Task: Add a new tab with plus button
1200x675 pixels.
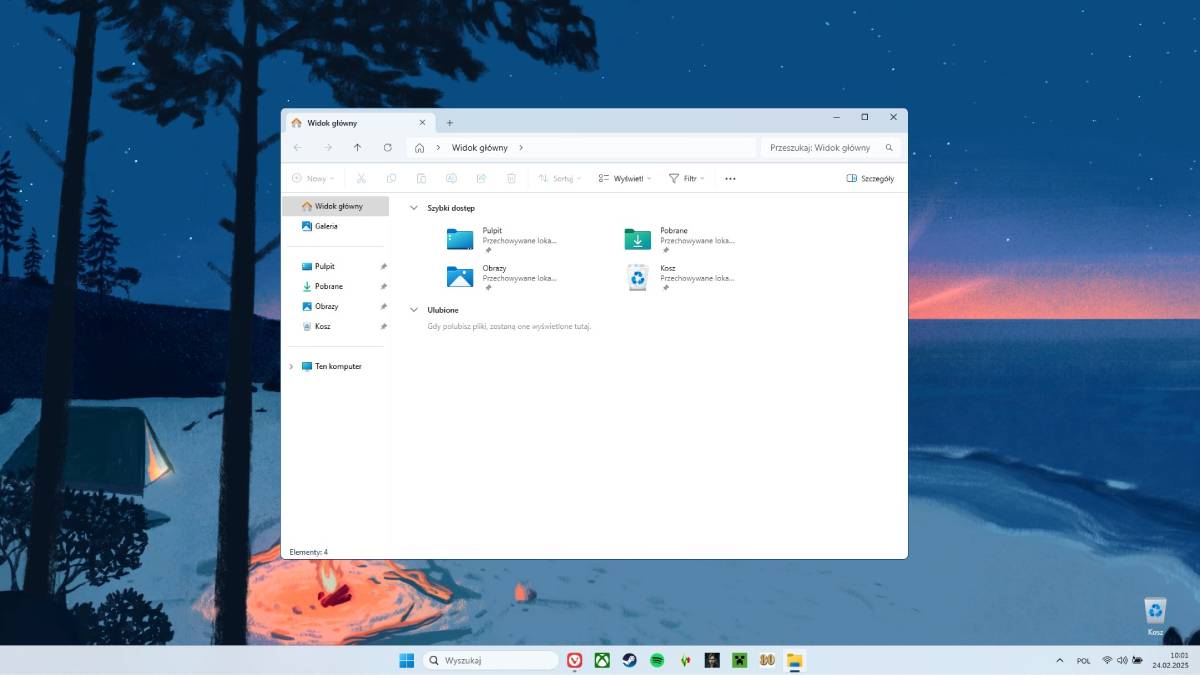Action: (449, 123)
